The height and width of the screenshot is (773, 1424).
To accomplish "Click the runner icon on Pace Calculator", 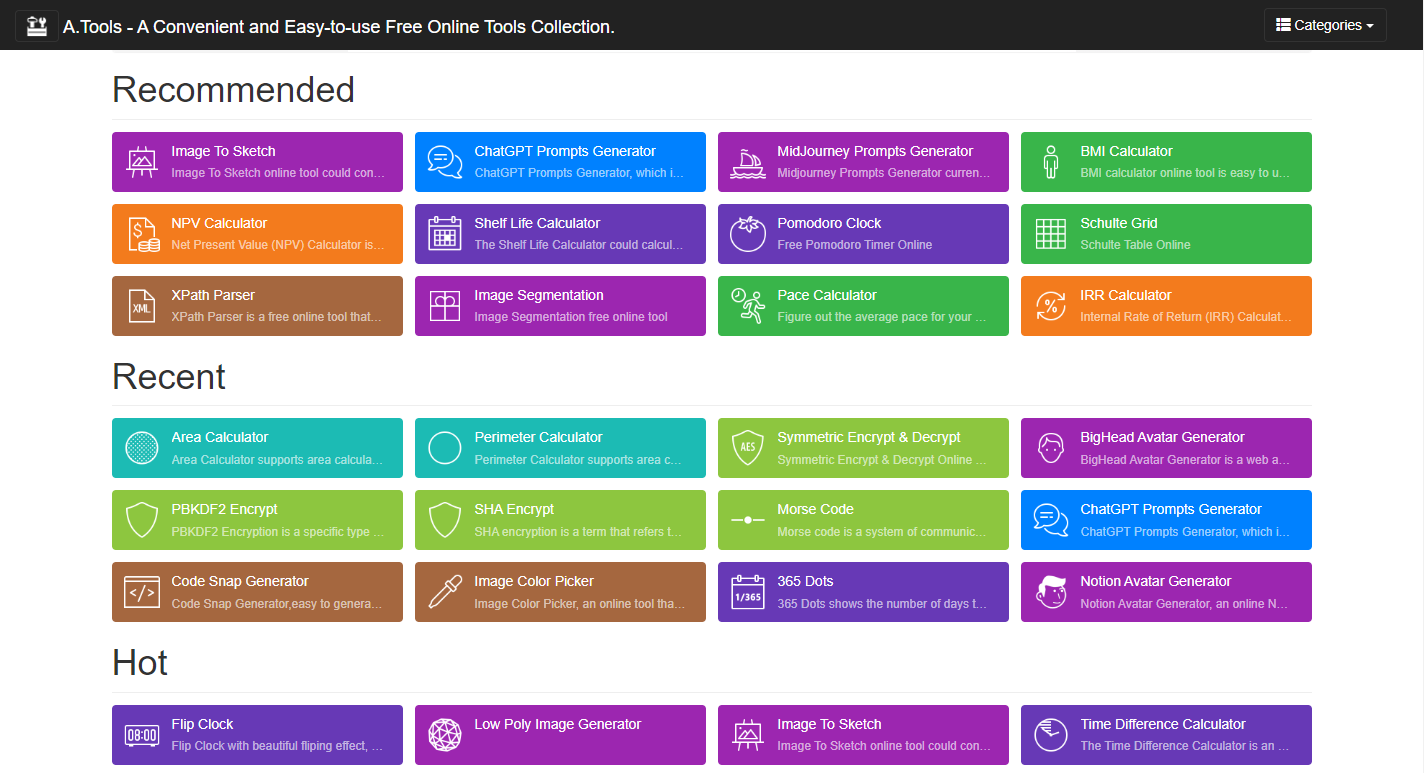I will pos(748,306).
